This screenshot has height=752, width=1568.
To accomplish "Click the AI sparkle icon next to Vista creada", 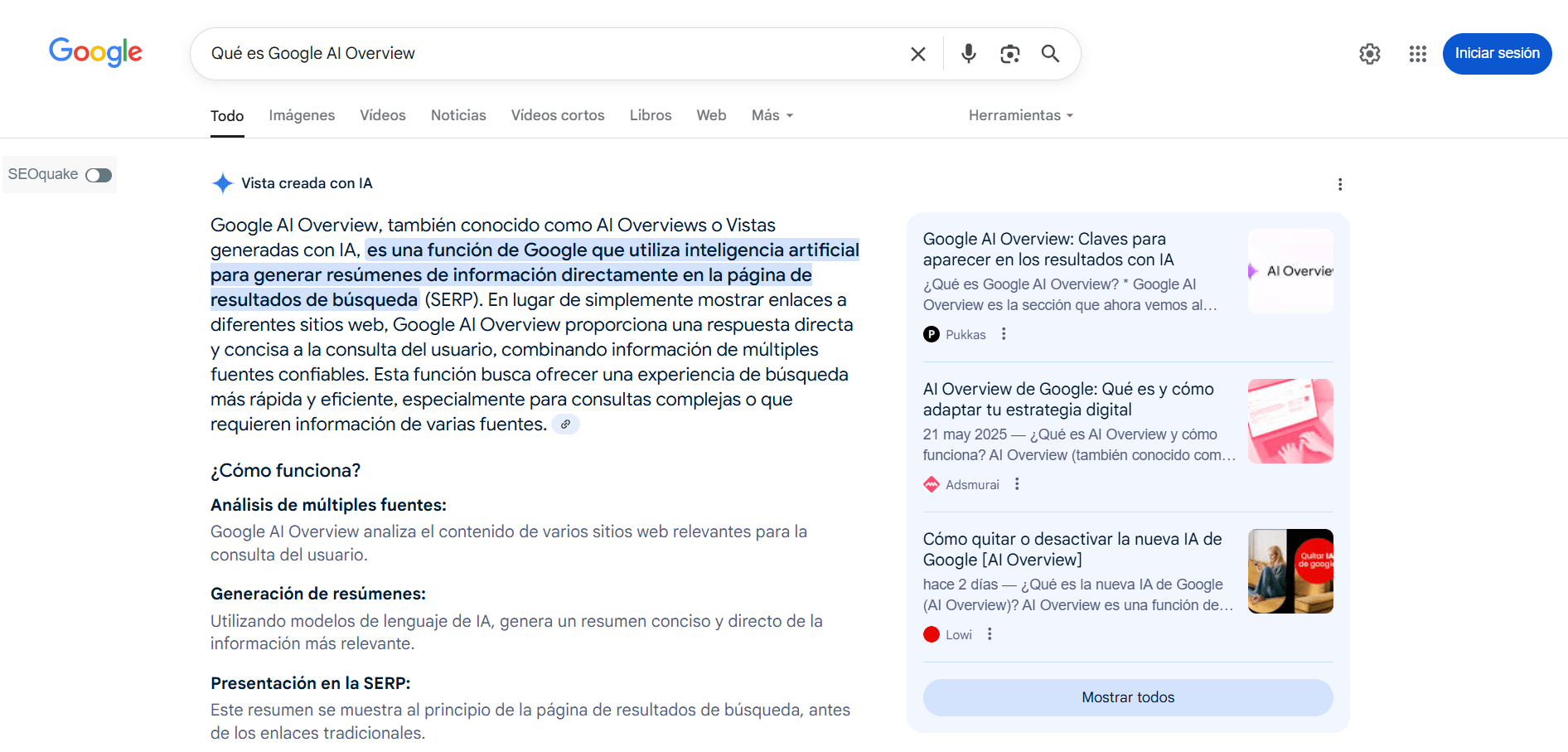I will tap(222, 182).
